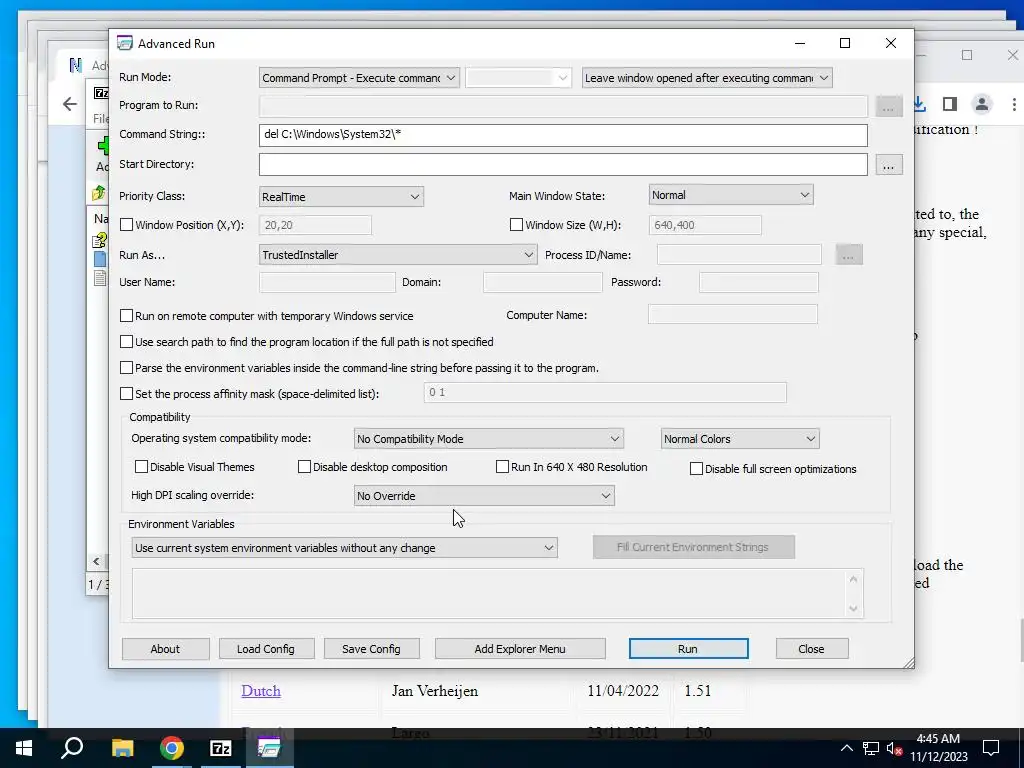Open taskbar search magnifier
The height and width of the screenshot is (768, 1024).
[72, 748]
